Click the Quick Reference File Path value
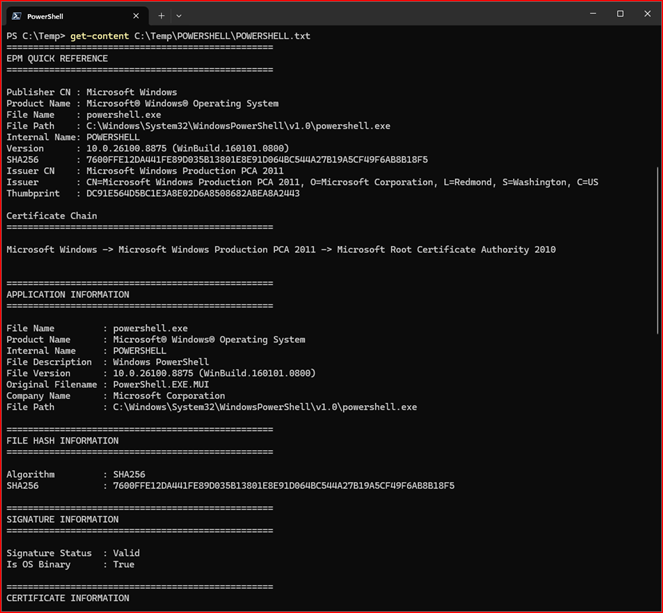This screenshot has height=613, width=663. [x=238, y=126]
